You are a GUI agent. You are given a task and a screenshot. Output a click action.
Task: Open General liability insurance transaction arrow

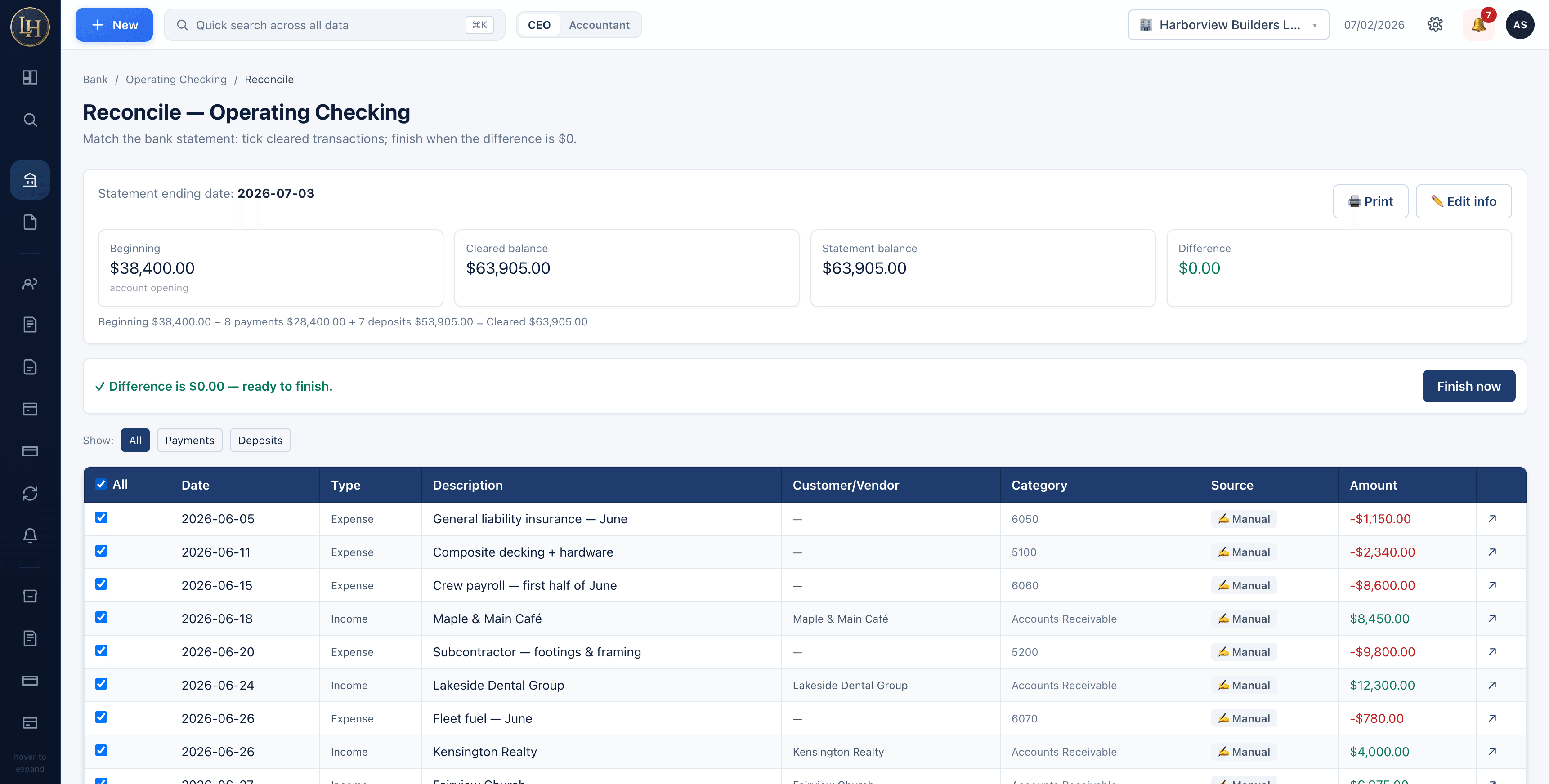pos(1492,519)
